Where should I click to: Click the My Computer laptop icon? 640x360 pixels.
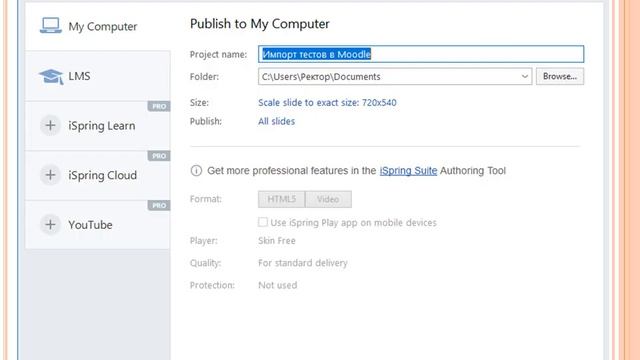pos(51,26)
